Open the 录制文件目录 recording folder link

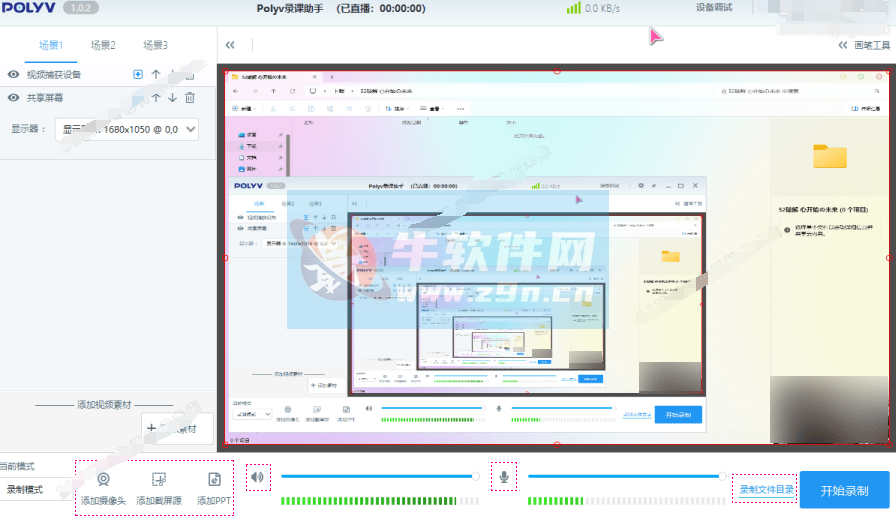766,490
